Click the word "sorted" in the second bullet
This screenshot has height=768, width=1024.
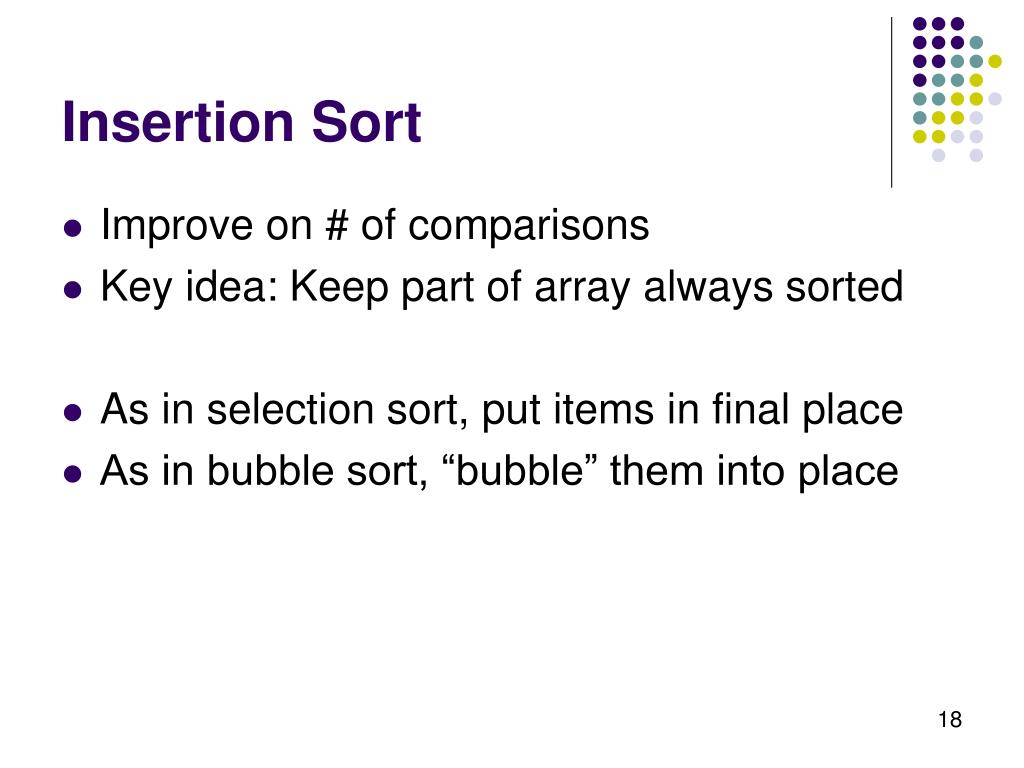pos(844,287)
